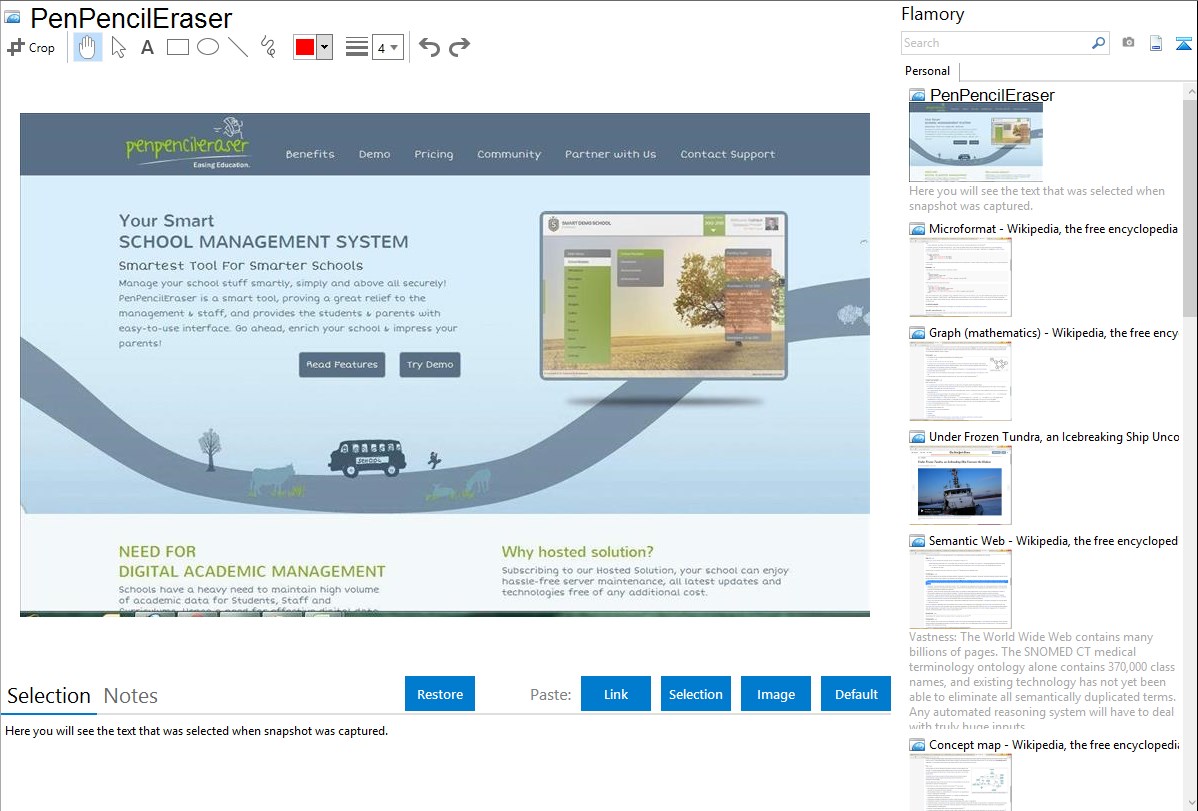Open the PenPencilEraser snapshot thumbnail

(x=976, y=142)
